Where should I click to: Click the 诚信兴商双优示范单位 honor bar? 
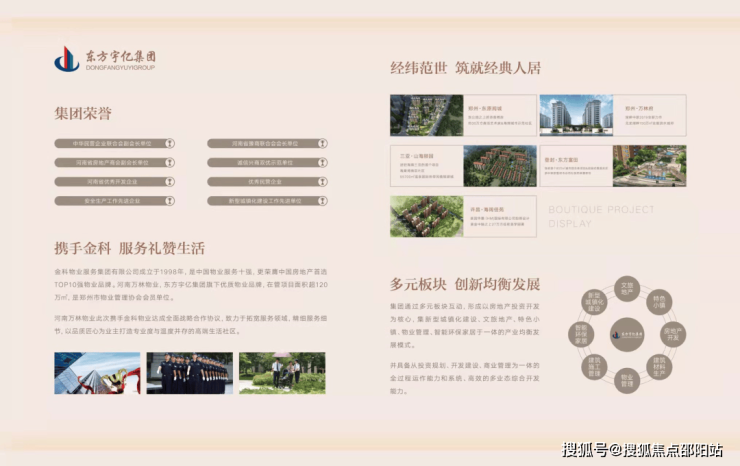coord(268,162)
